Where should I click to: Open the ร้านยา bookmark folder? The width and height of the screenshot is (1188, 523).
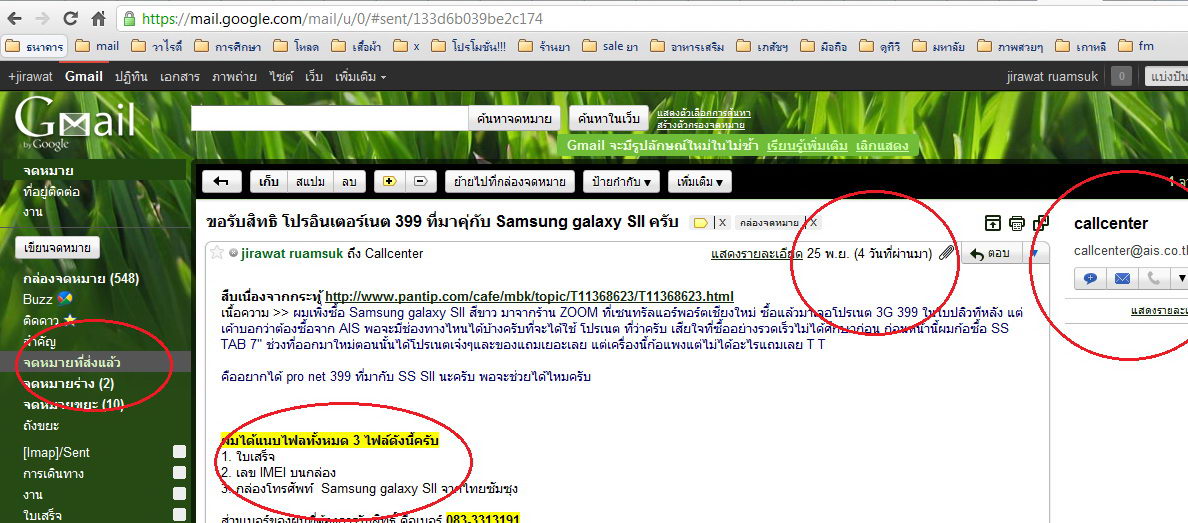[x=546, y=47]
